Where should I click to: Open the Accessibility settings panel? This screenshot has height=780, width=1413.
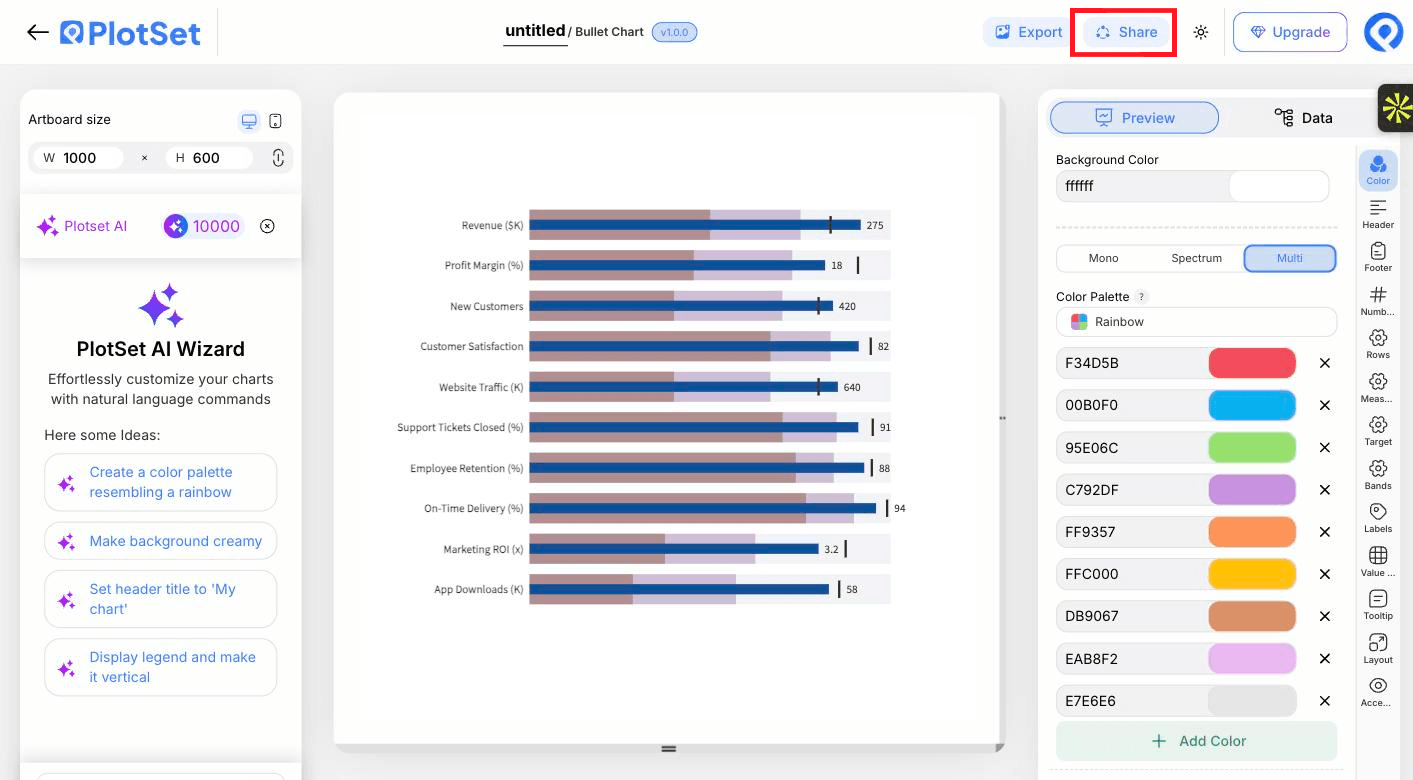[1378, 692]
